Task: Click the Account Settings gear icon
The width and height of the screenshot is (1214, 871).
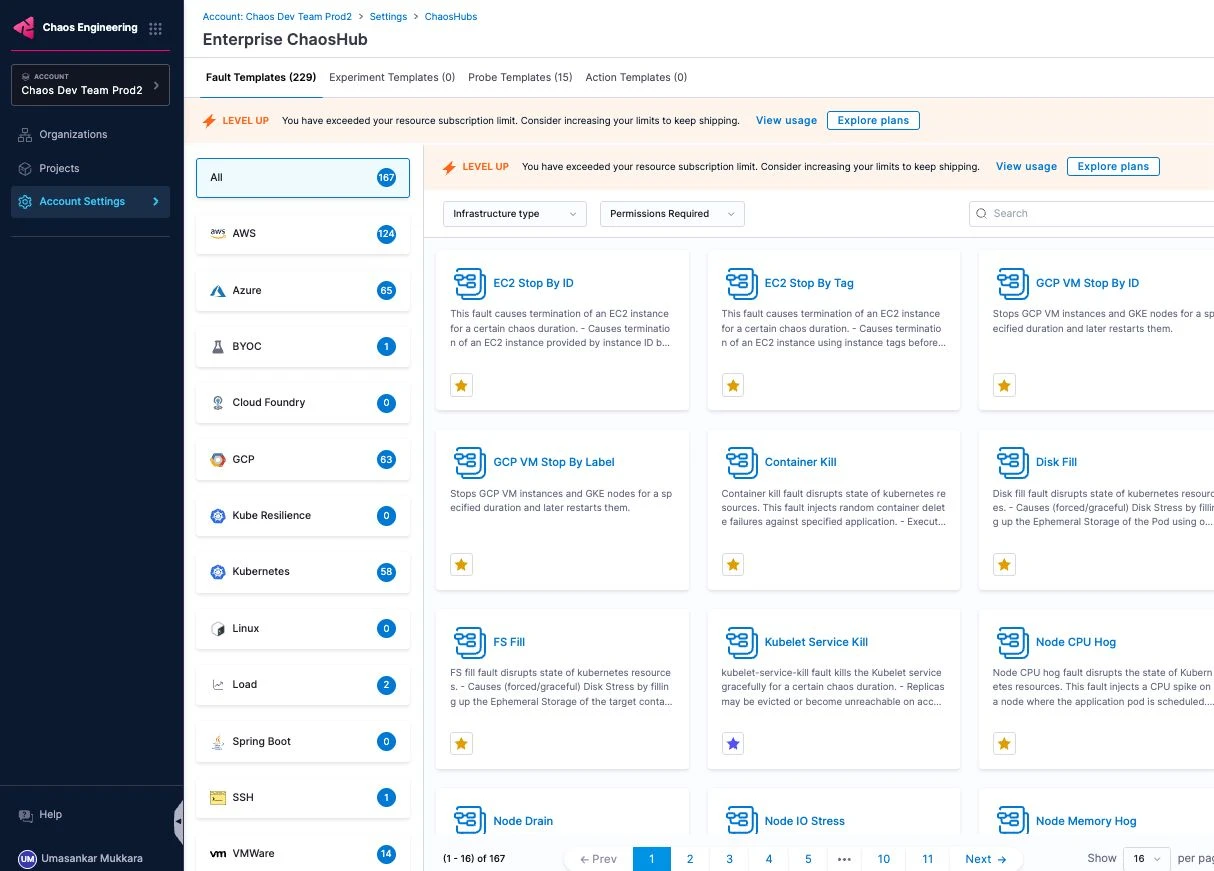Action: click(26, 201)
